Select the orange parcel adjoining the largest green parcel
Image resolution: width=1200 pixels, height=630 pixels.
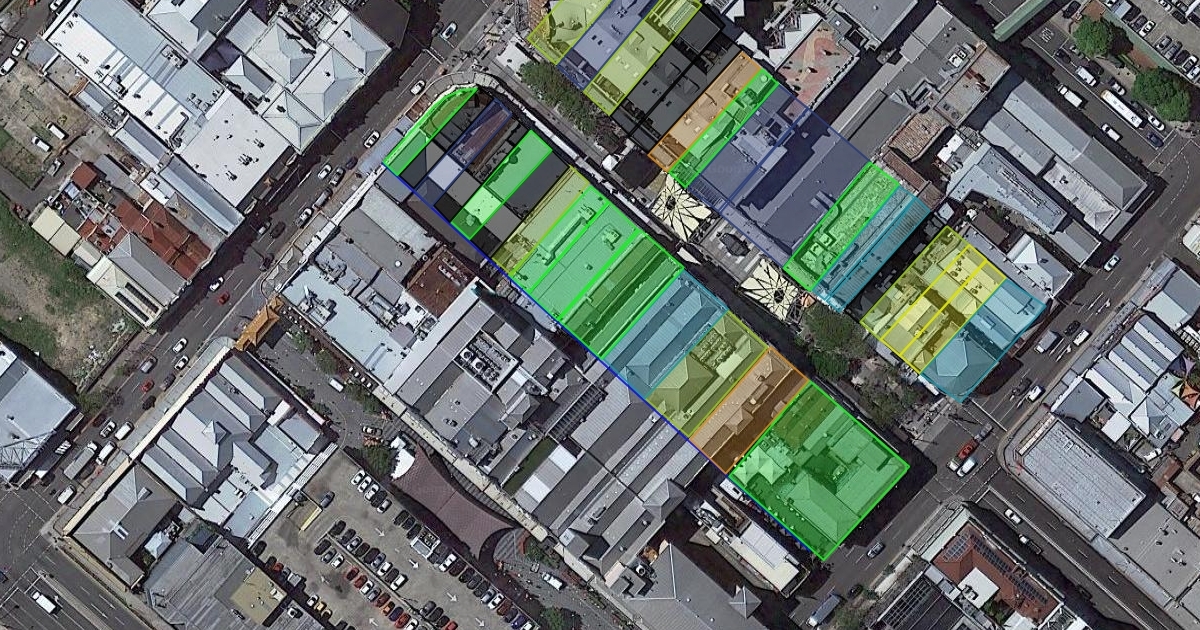(749, 411)
